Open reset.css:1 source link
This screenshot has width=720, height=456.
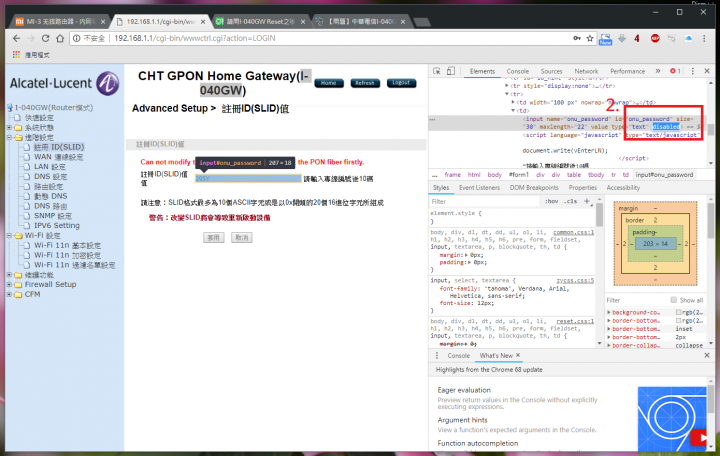tap(575, 321)
